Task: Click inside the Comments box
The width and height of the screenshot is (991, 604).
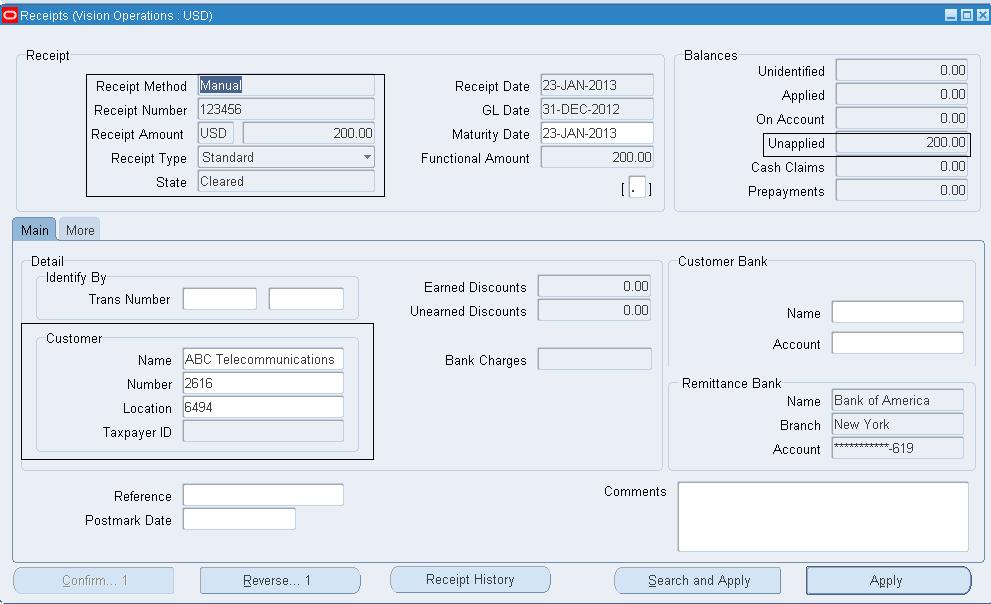Action: click(822, 516)
